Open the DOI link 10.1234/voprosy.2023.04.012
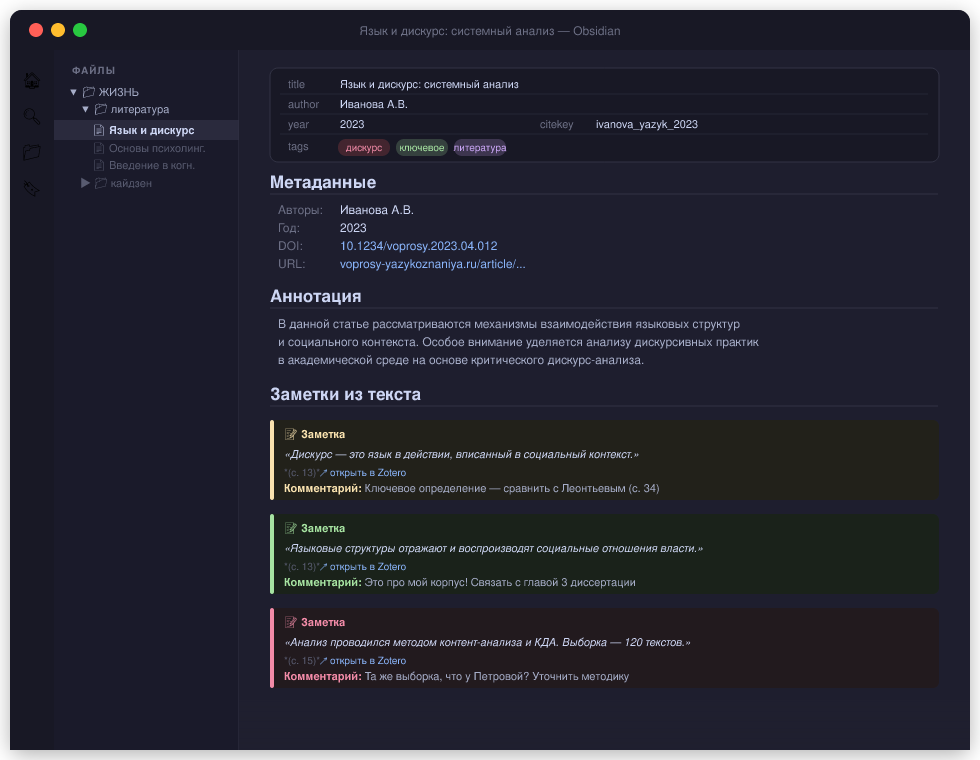This screenshot has height=760, width=980. point(419,246)
